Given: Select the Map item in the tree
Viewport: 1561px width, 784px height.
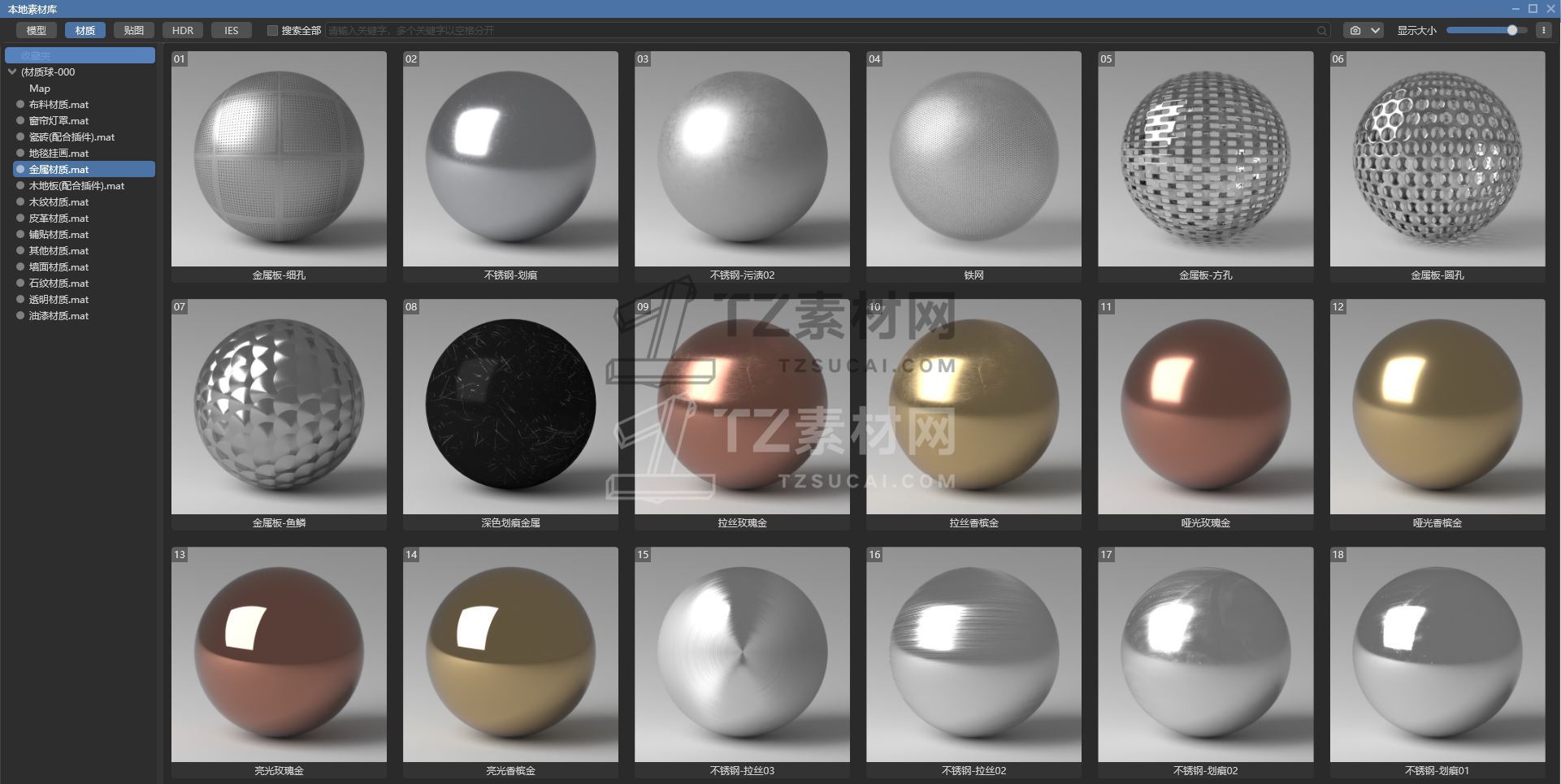Looking at the screenshot, I should (40, 88).
